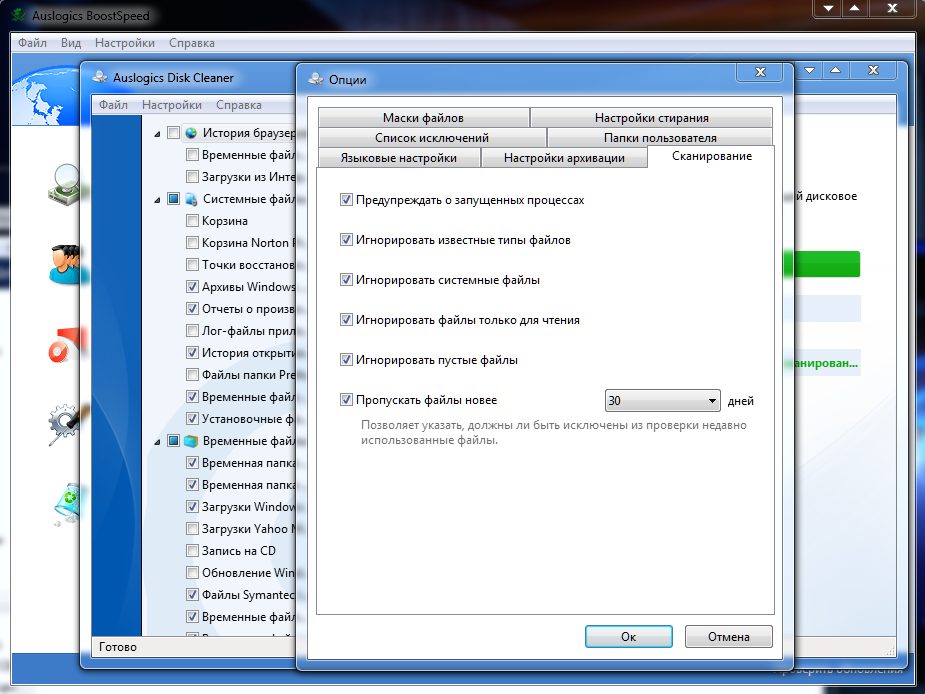Open Файл menu in Disk Cleaner window
The width and height of the screenshot is (925, 694).
(x=113, y=105)
